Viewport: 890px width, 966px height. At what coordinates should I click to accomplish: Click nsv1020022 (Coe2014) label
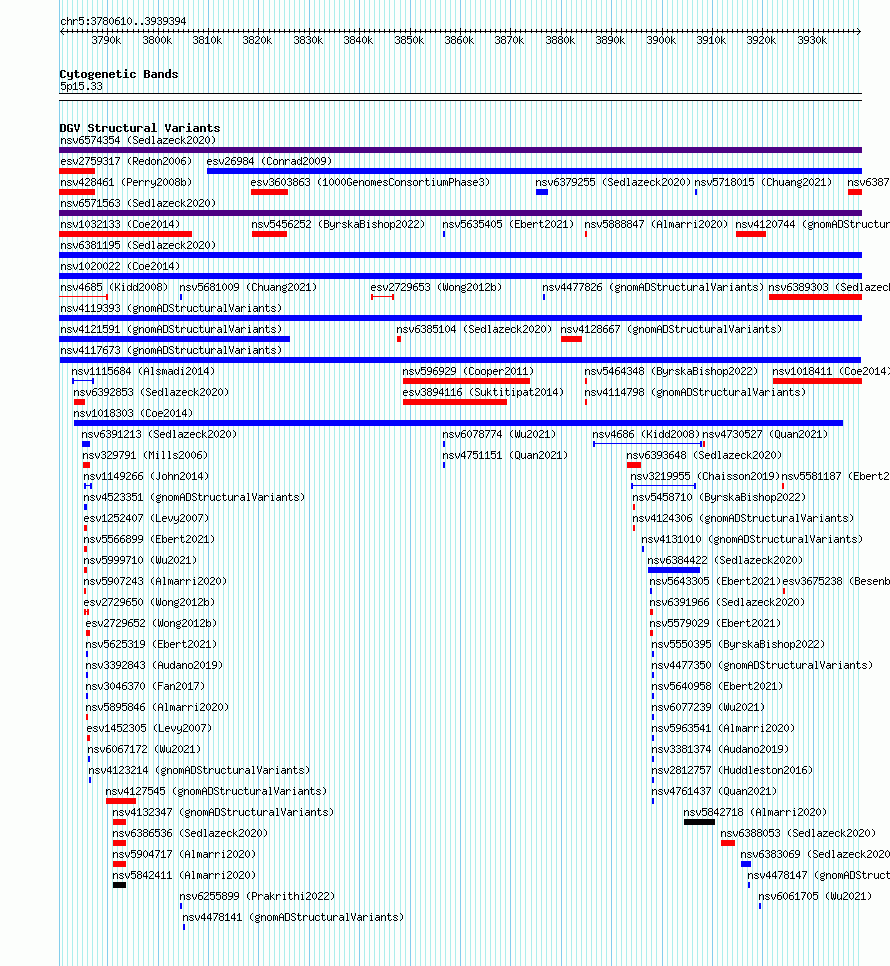120,266
